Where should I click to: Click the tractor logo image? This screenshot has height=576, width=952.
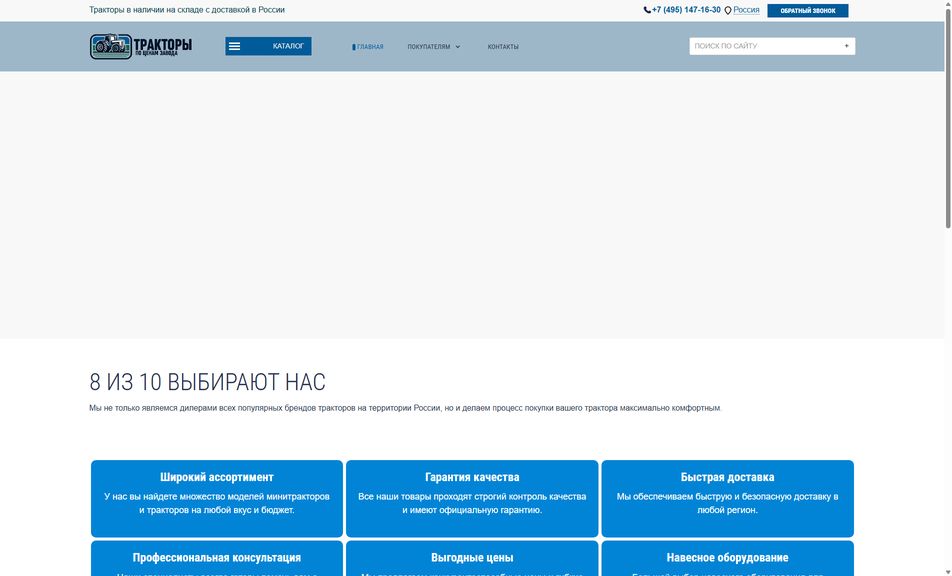(110, 46)
